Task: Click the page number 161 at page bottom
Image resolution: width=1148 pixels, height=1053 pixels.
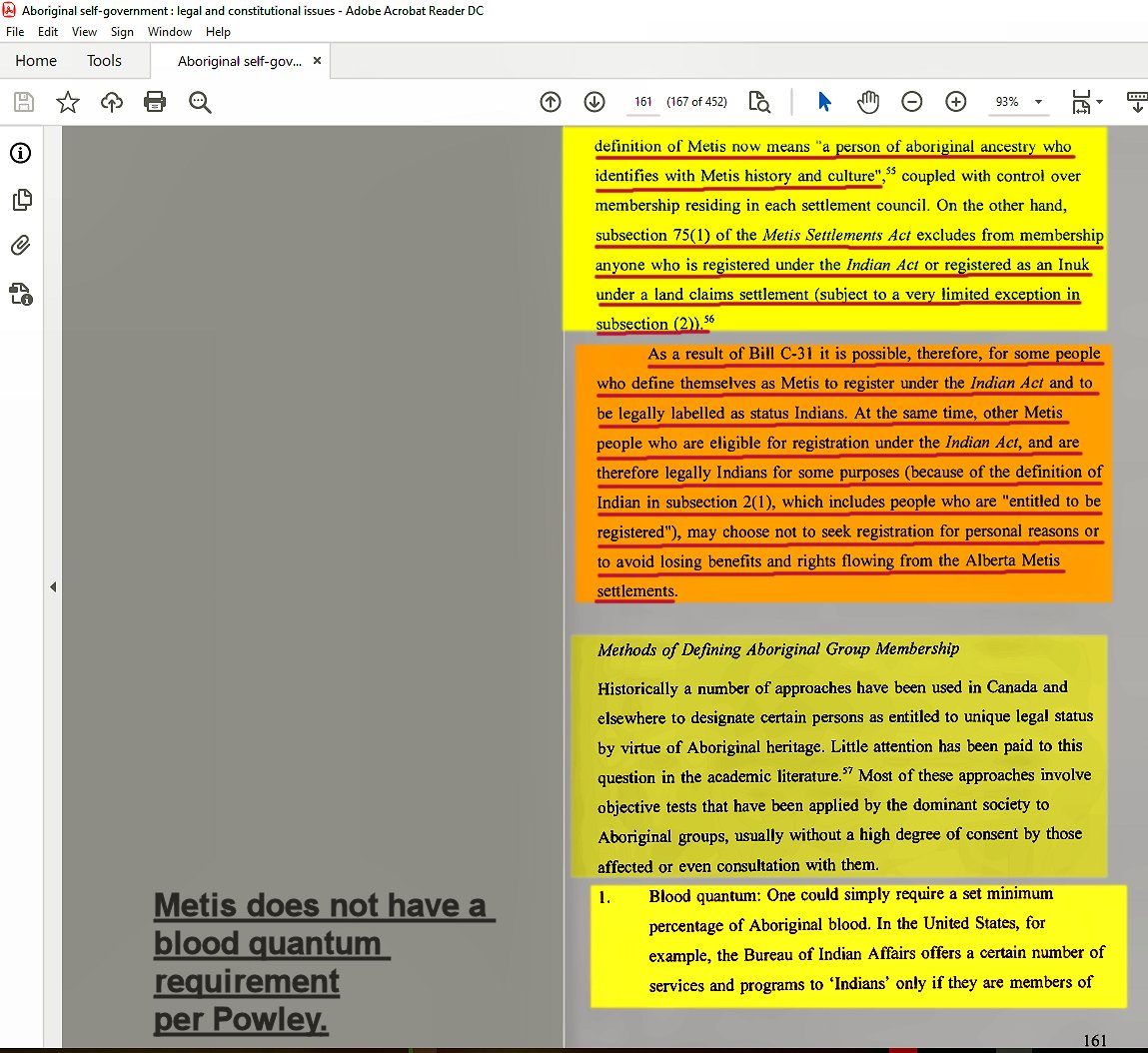Action: coord(1095,1040)
